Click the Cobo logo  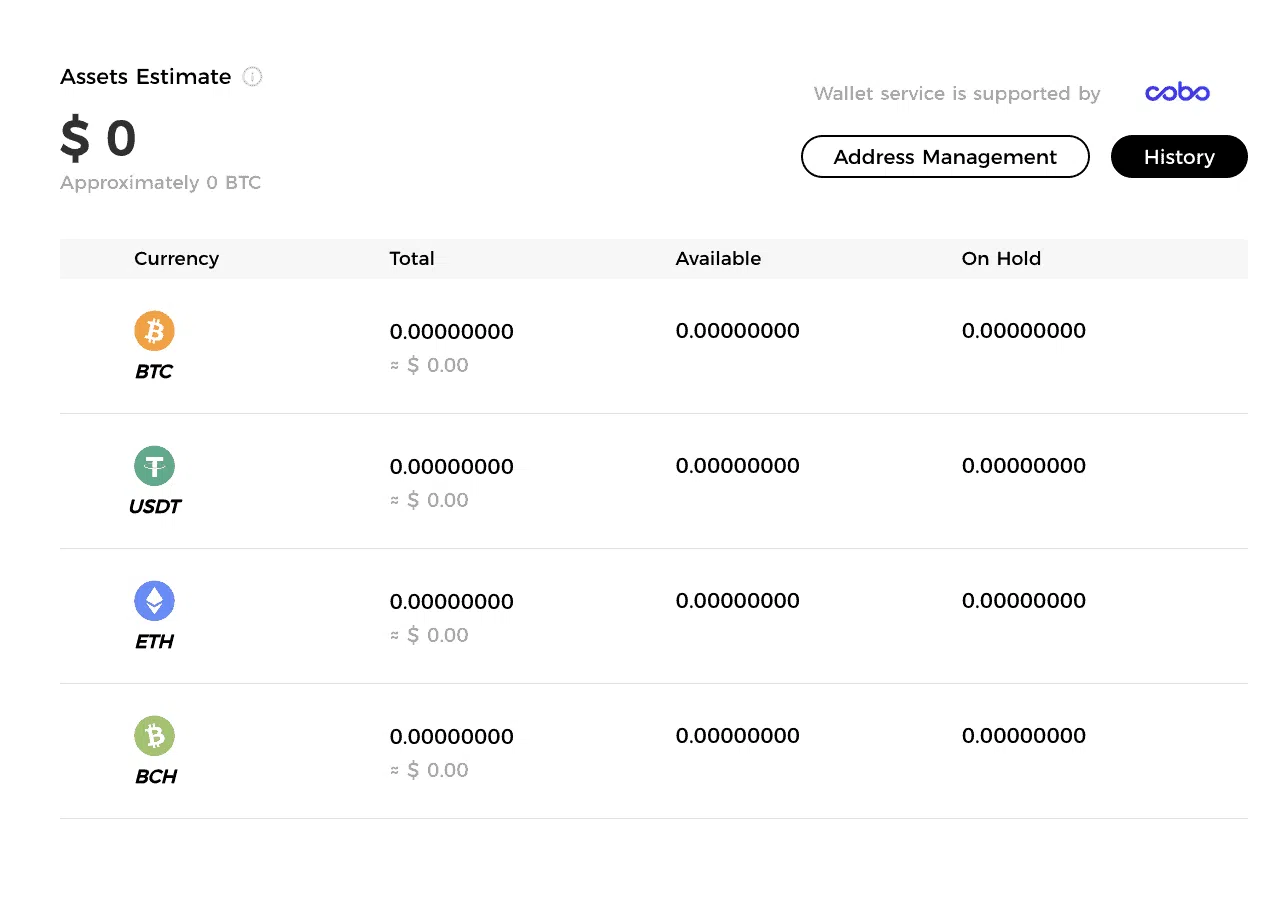pos(1177,93)
